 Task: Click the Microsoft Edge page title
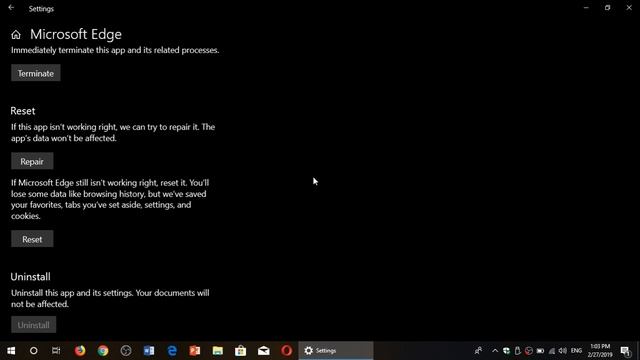click(x=76, y=34)
